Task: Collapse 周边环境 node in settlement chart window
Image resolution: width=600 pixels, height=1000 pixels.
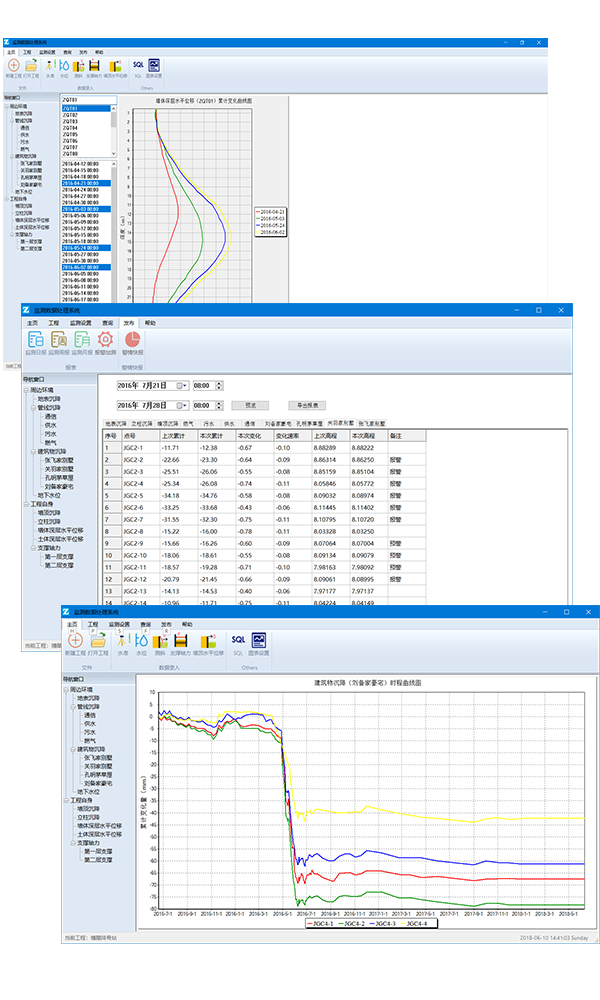Action: 66,689
